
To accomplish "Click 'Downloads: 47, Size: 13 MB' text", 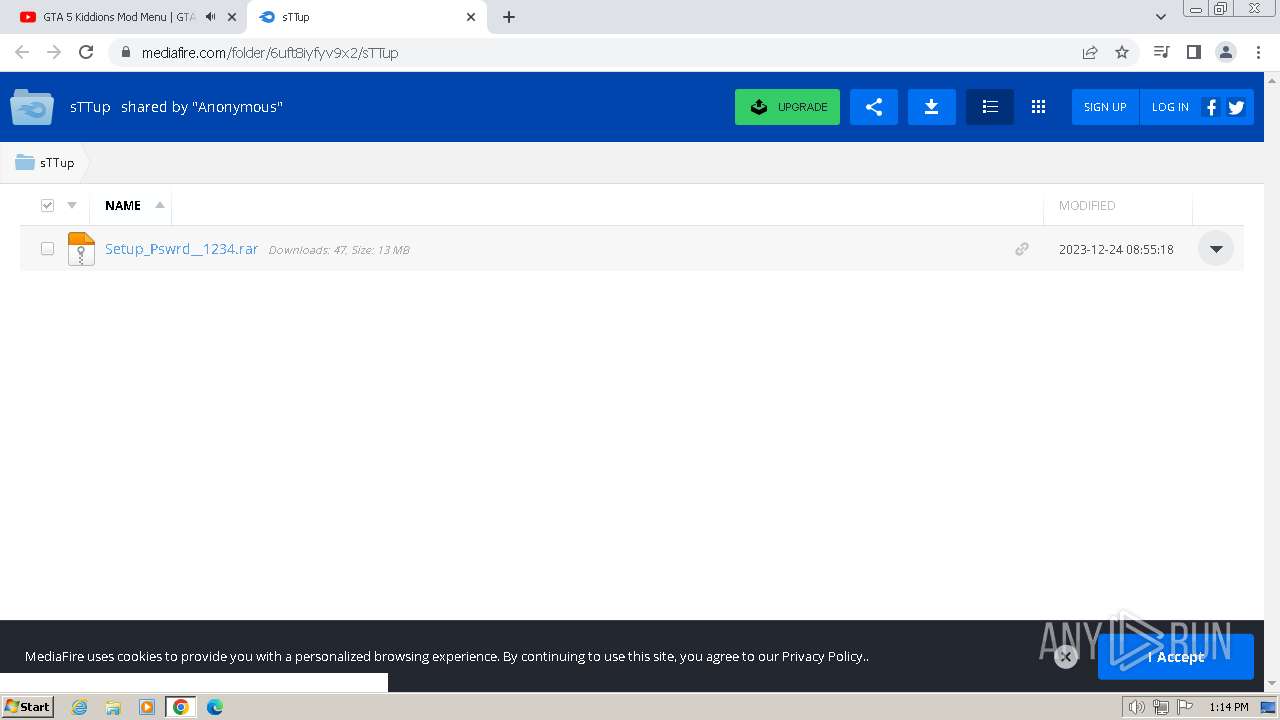I will (x=339, y=250).
